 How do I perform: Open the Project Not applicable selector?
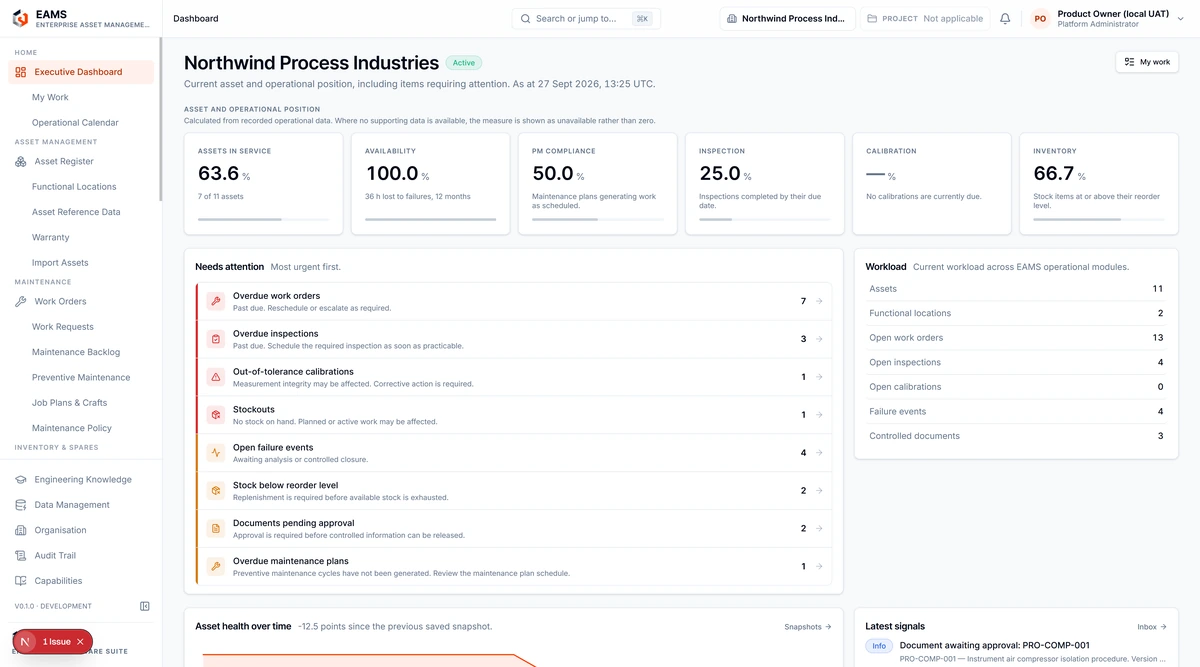[x=925, y=18]
